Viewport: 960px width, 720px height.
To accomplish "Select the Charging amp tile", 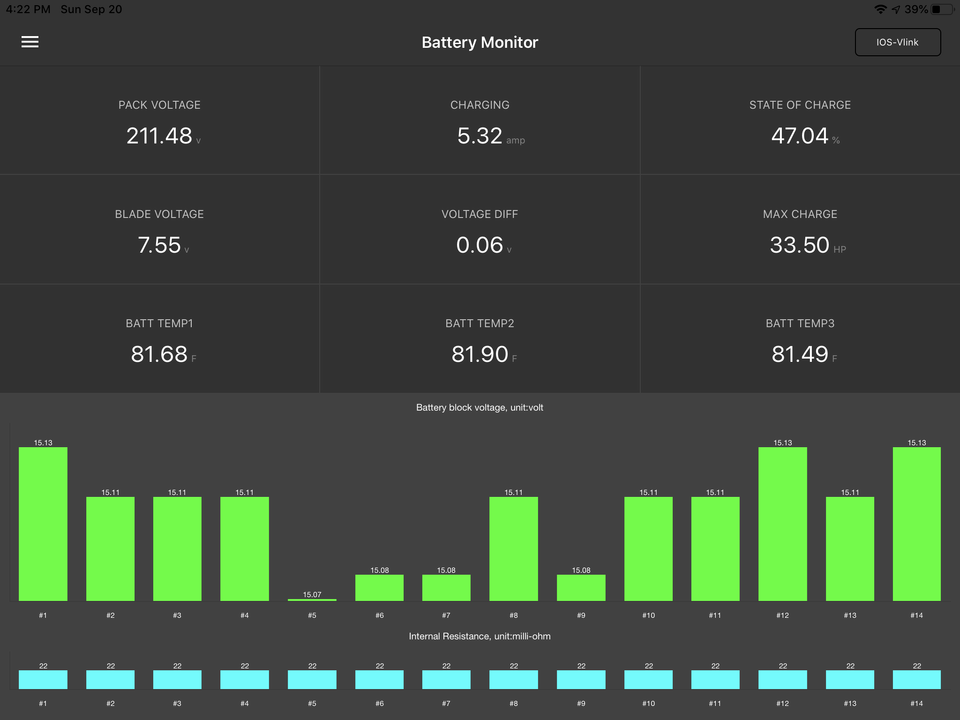I will 480,122.
